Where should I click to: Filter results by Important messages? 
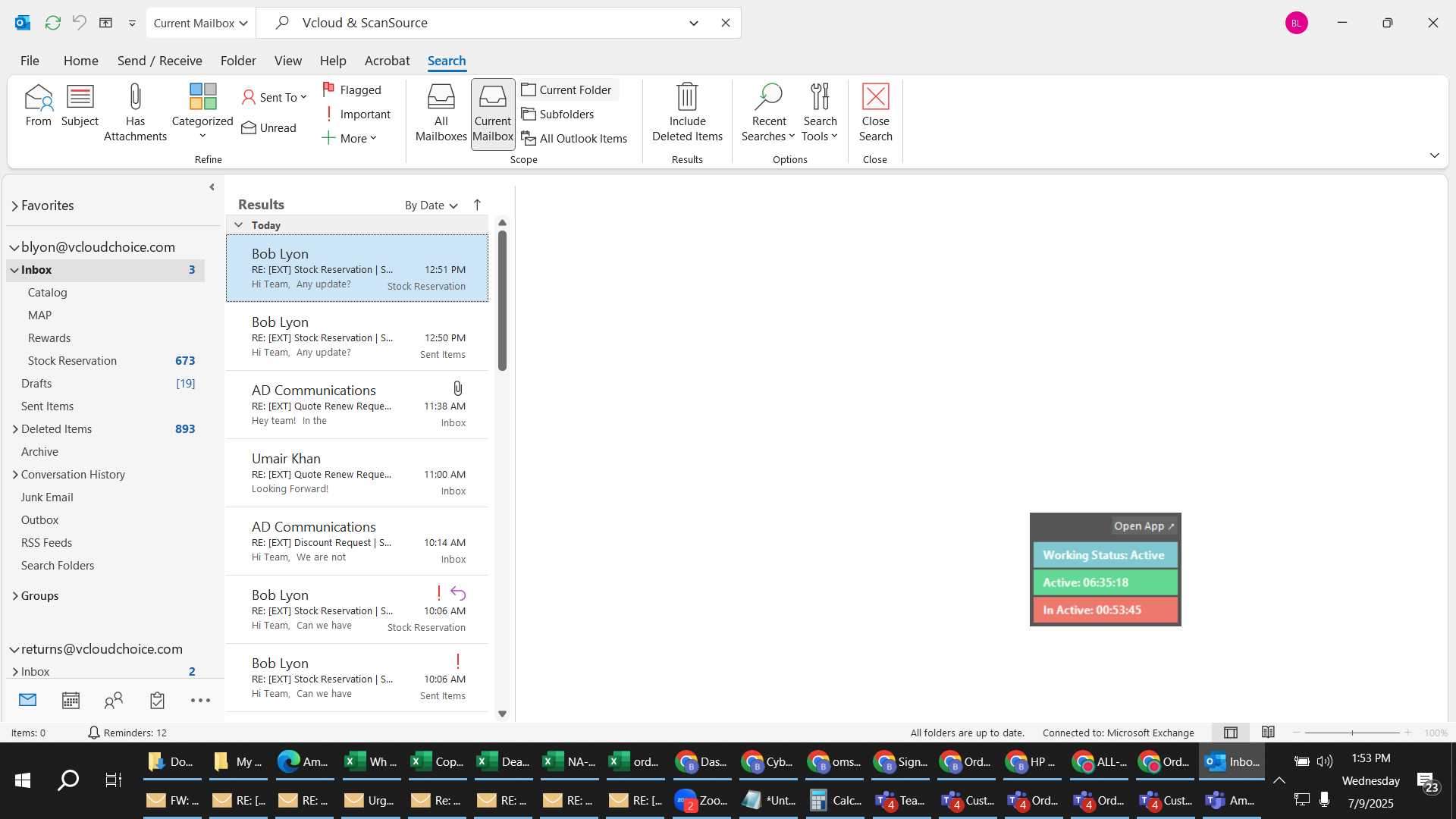356,114
